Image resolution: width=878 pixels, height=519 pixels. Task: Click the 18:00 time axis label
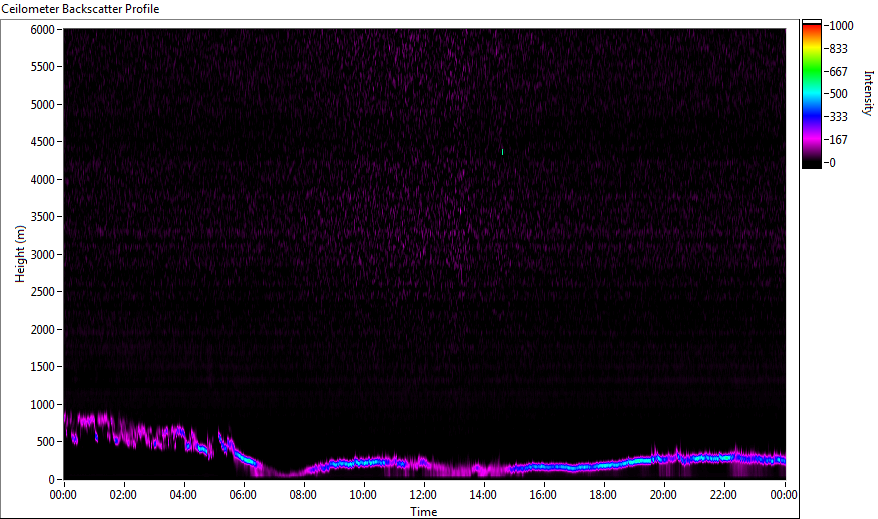[603, 495]
